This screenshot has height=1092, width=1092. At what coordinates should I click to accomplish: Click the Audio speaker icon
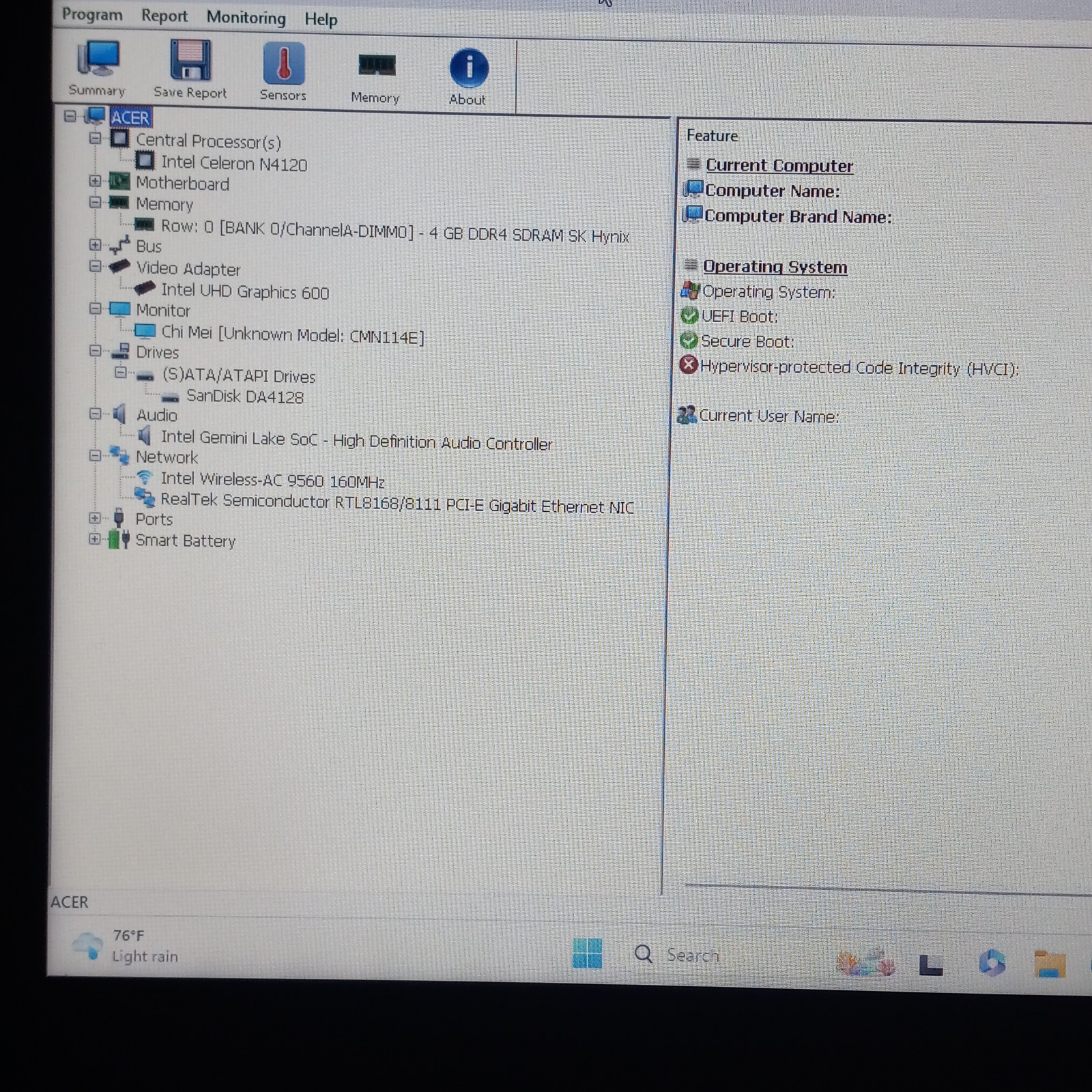tap(119, 414)
